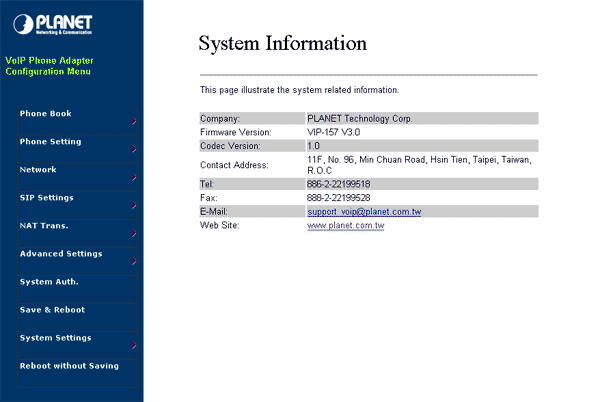The image size is (600, 402).
Task: Click the Web Site: label
Action: coord(220,225)
